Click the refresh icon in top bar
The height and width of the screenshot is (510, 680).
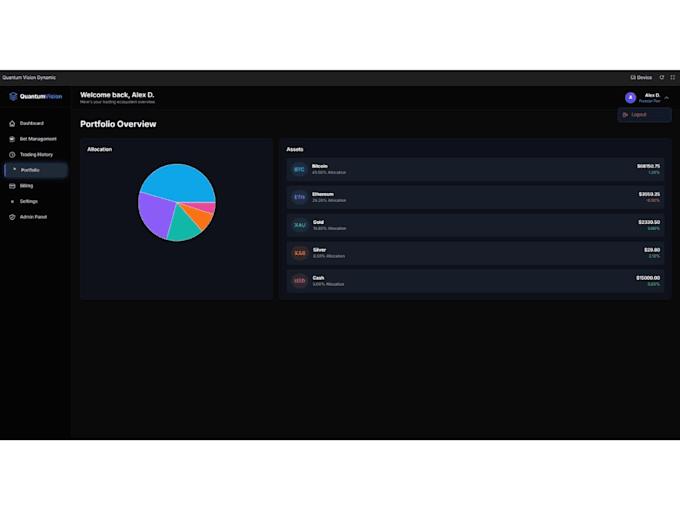point(662,78)
